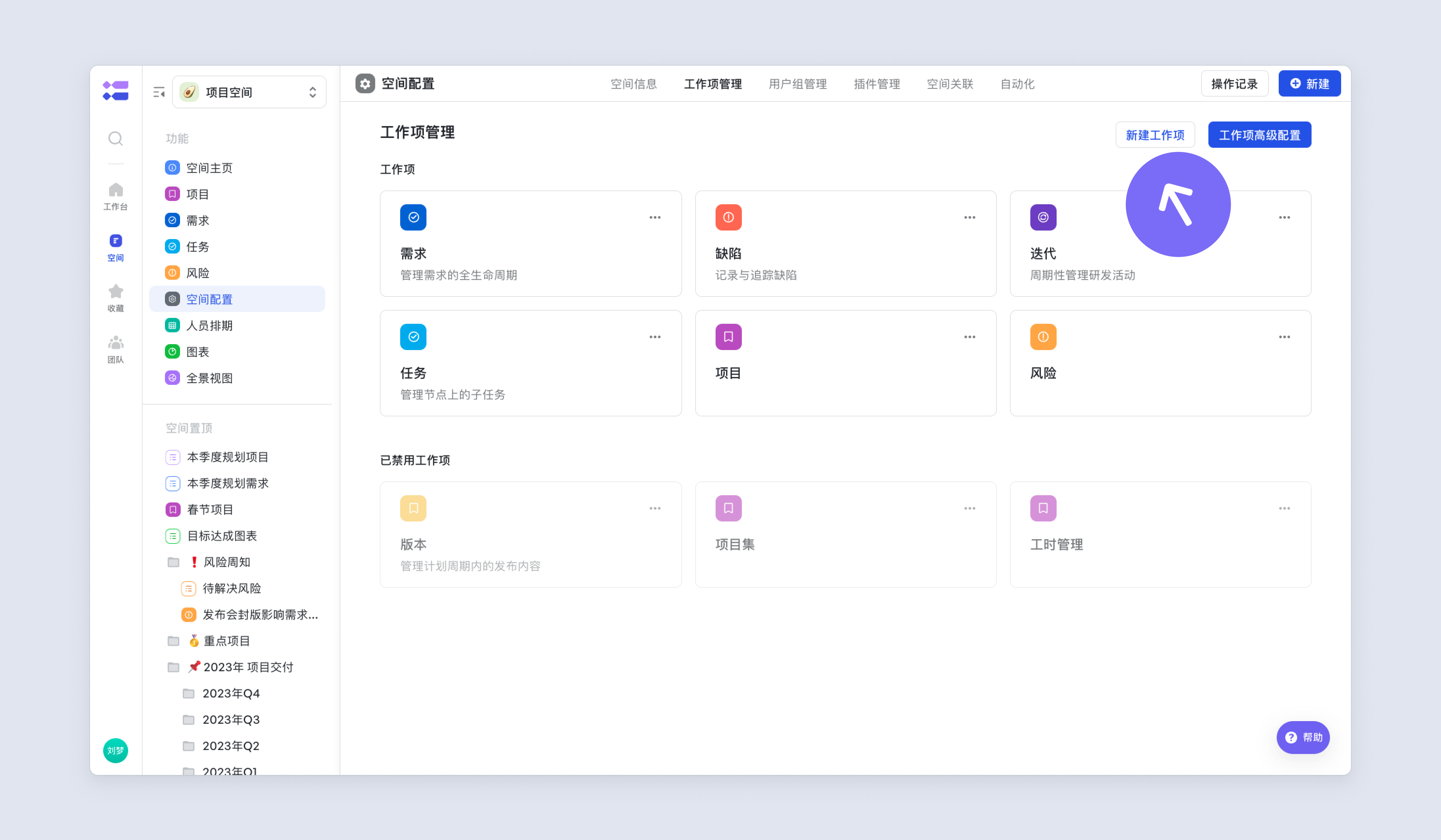Open pinned view 本季度规划项目

click(x=237, y=457)
